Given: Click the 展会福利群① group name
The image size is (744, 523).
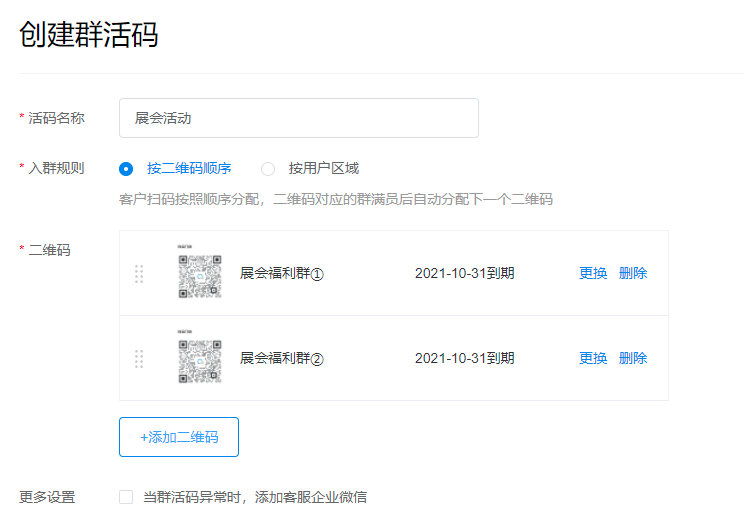Looking at the screenshot, I should tap(282, 273).
